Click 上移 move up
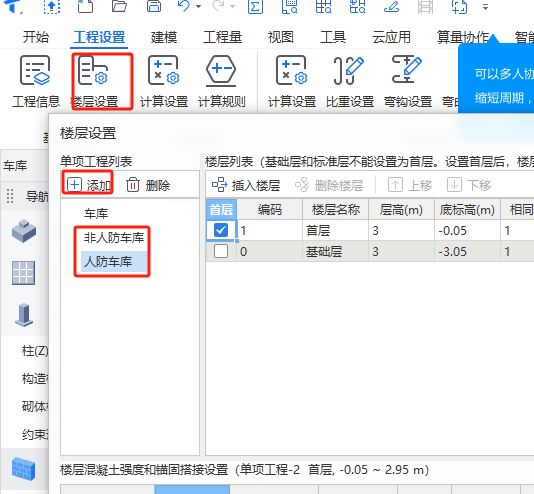 [410, 186]
